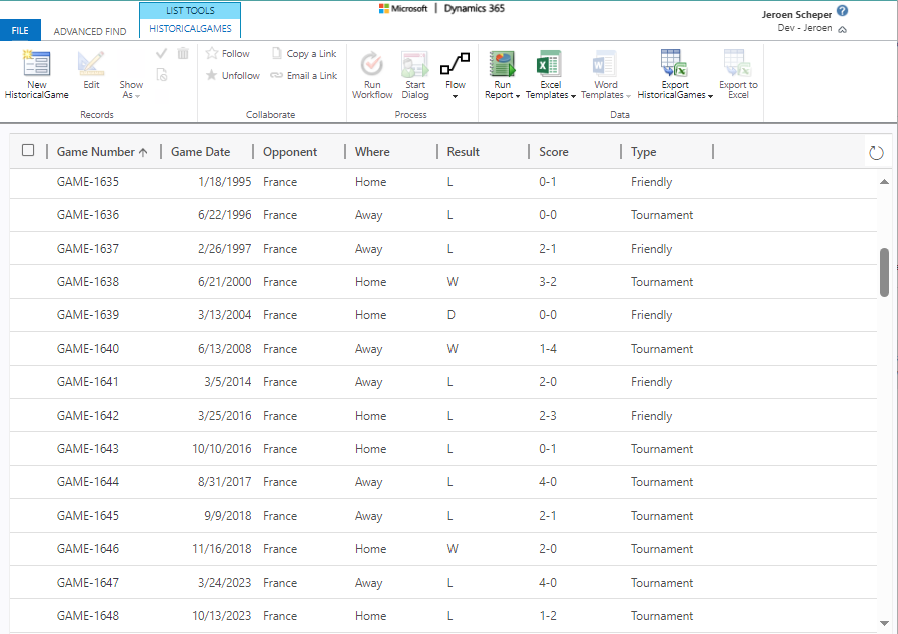
Task: Toggle the select-all rows checkbox
Action: click(x=27, y=150)
